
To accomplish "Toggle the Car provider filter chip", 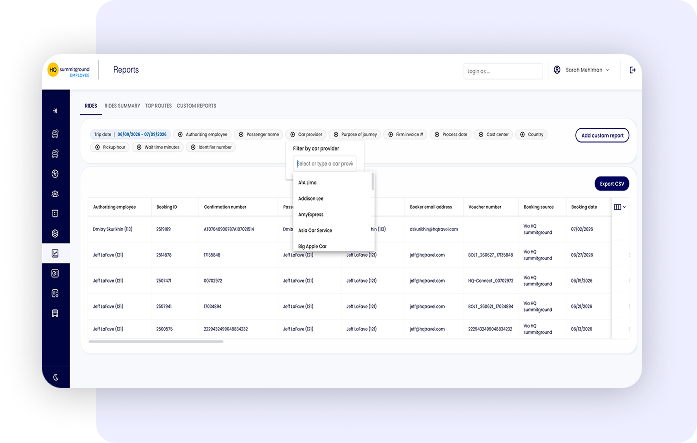I will 306,134.
